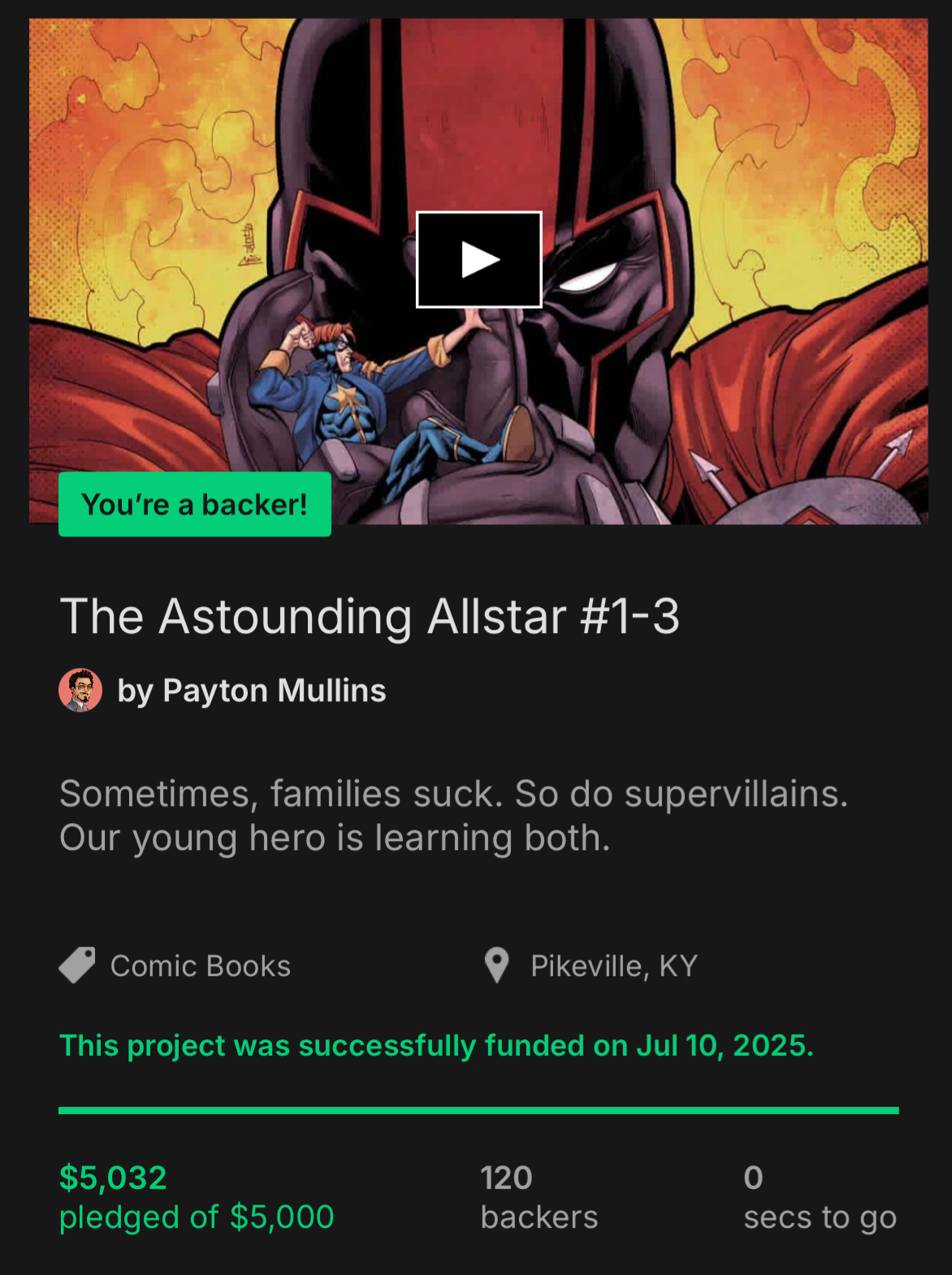Click the You're a backer! badge
This screenshot has height=1275, width=952.
coord(195,504)
